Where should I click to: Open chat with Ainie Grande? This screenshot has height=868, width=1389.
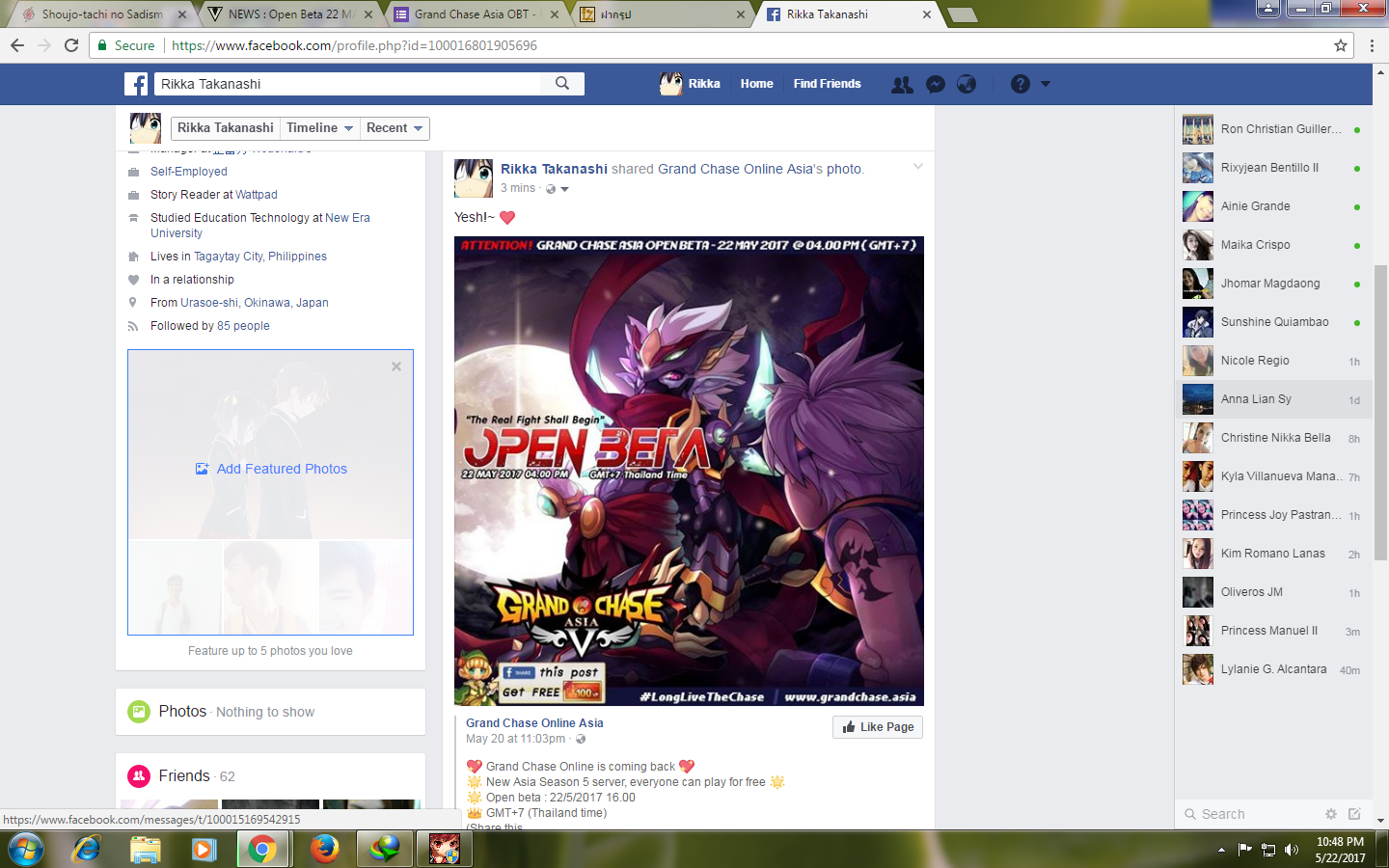(x=1273, y=206)
